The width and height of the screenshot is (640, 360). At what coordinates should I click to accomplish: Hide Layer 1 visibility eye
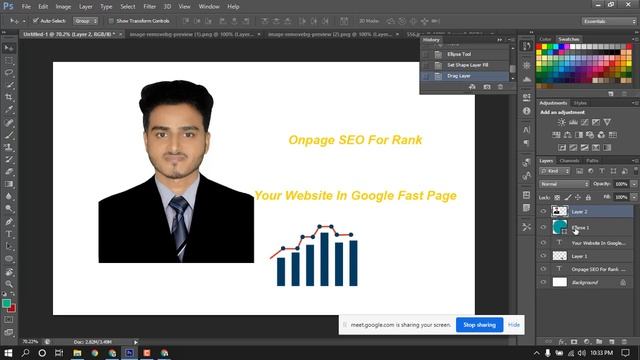coord(543,256)
